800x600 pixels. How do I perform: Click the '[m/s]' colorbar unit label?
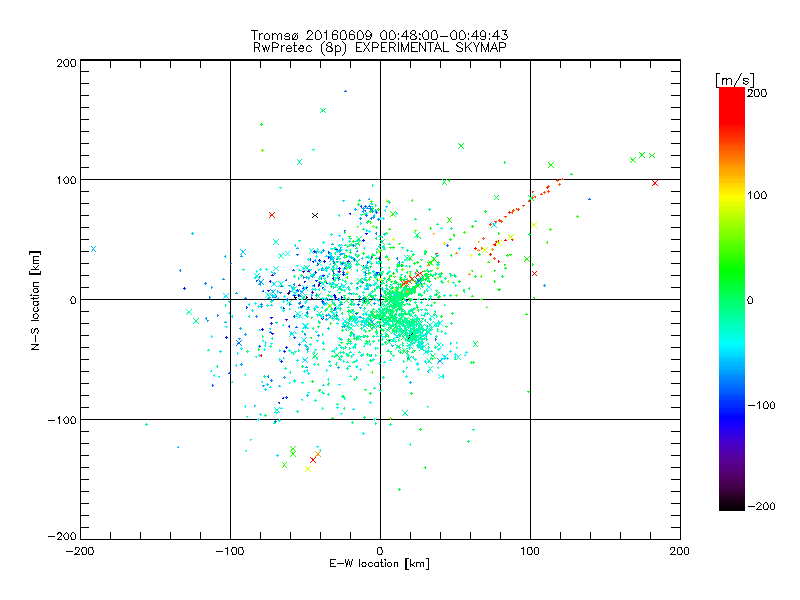[735, 80]
